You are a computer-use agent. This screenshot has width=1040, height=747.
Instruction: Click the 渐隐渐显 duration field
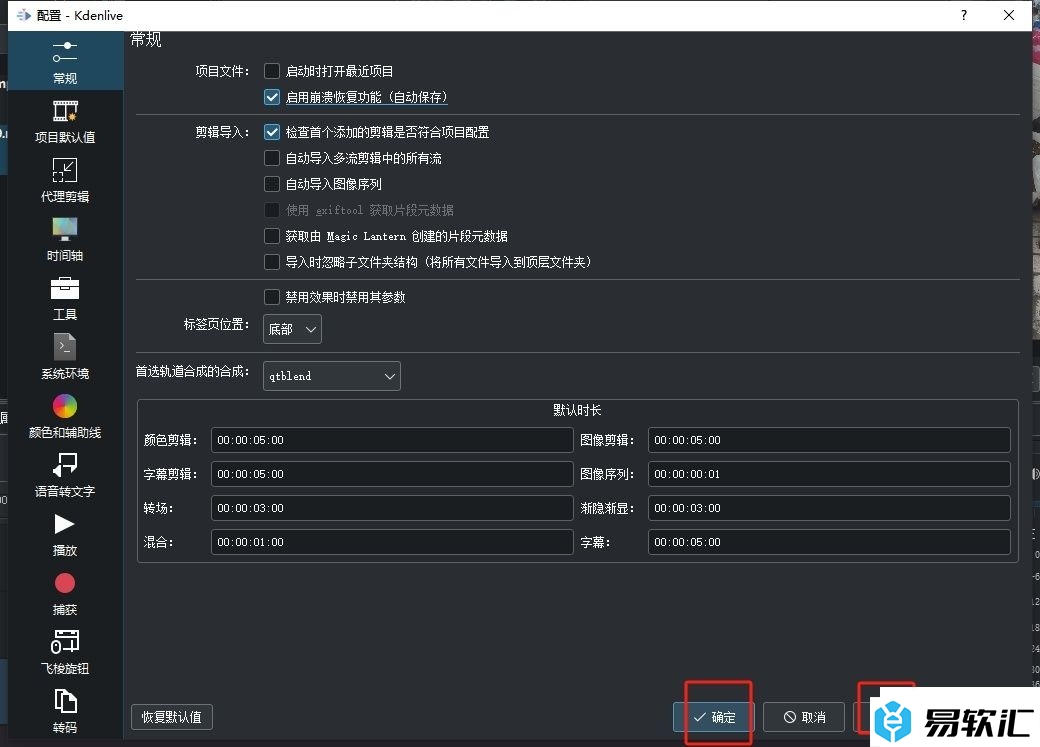click(829, 508)
